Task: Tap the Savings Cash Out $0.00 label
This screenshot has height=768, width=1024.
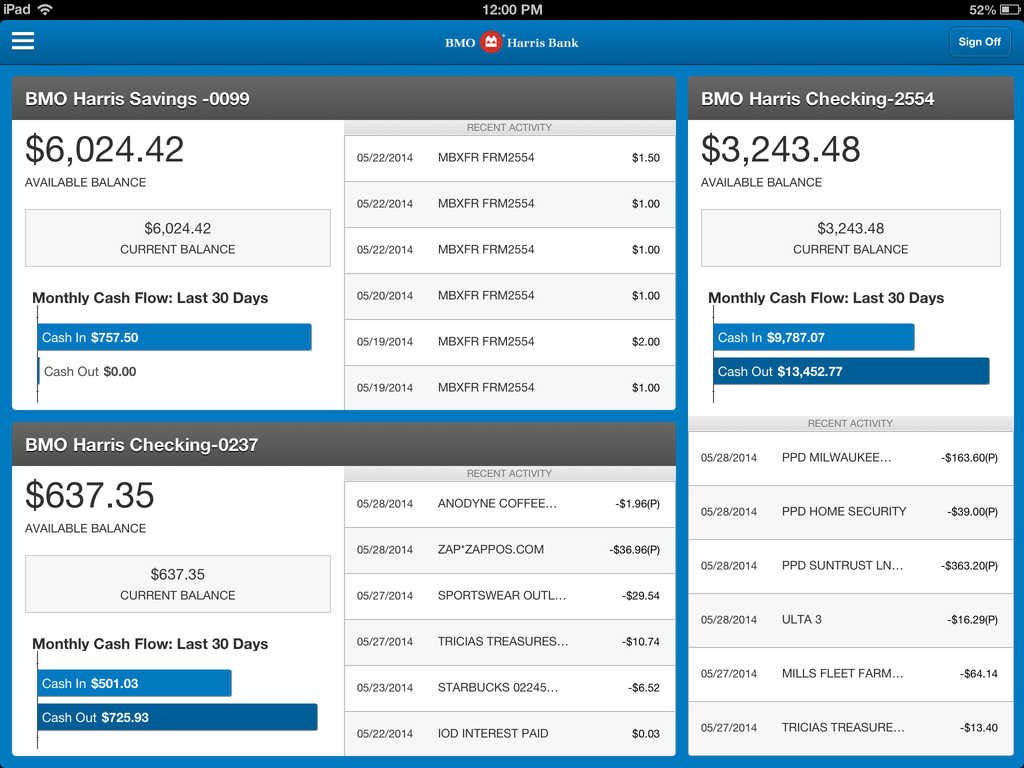Action: pos(90,372)
